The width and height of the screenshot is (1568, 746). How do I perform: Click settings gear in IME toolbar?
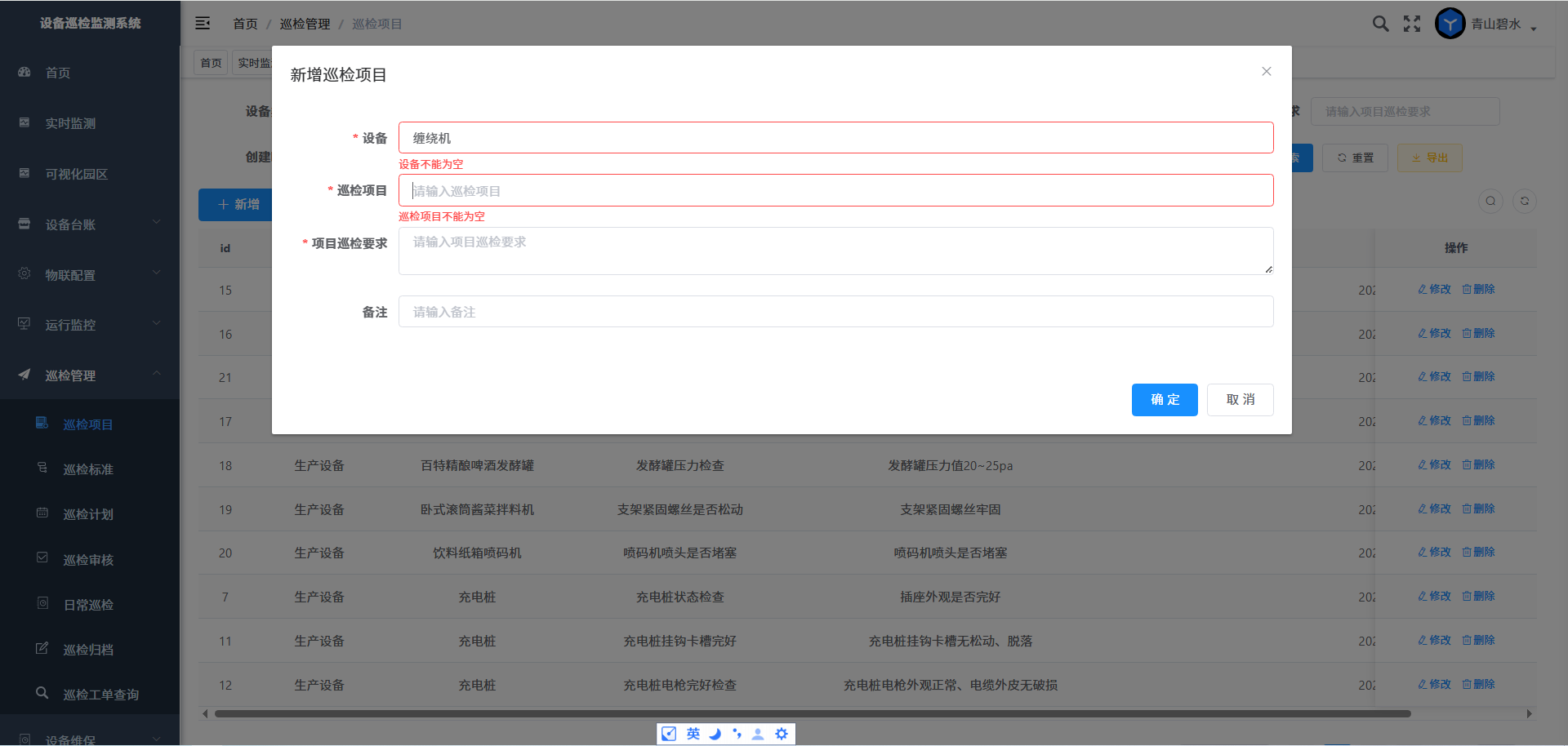click(782, 734)
